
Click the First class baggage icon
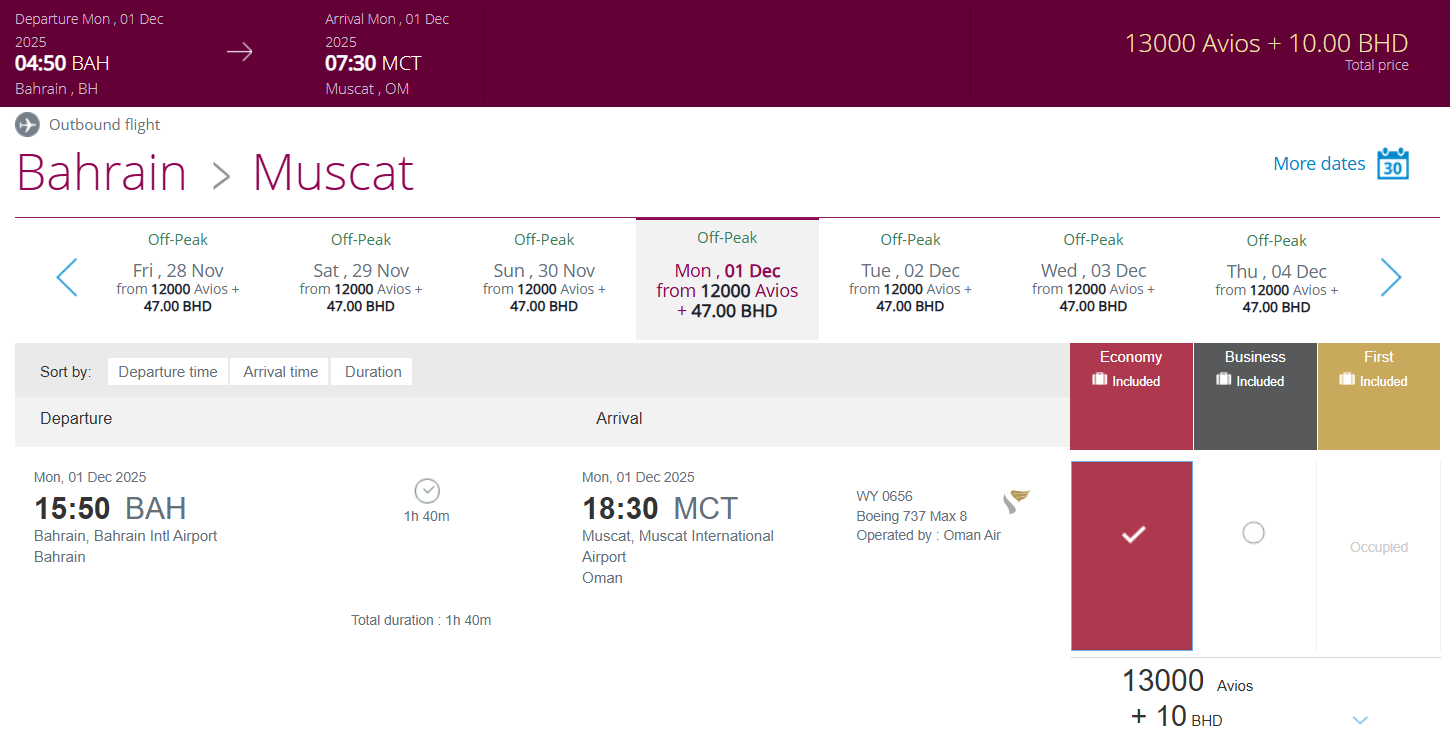click(x=1346, y=380)
